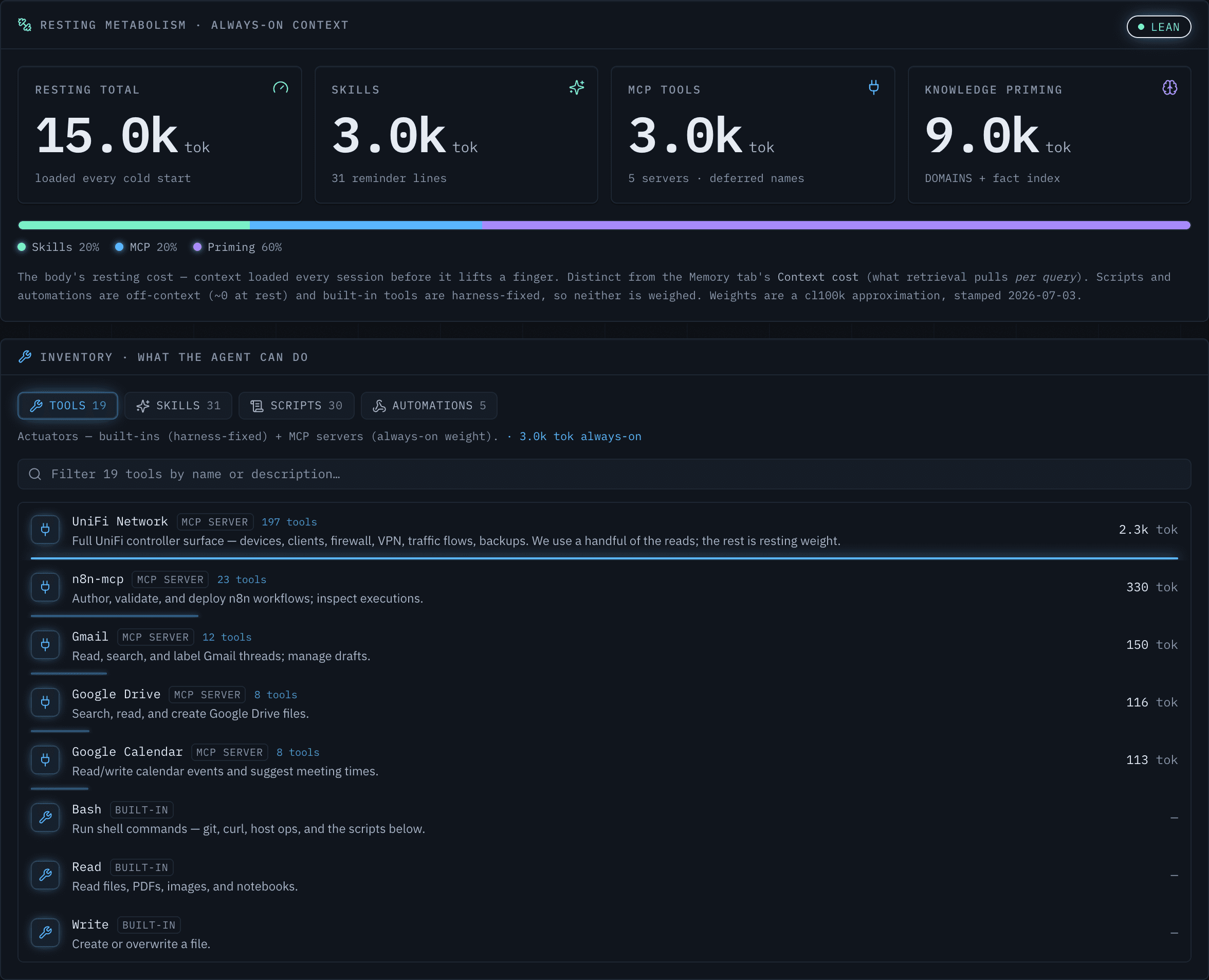This screenshot has height=980, width=1209.
Task: Click the BUILT-IN badge on Bash
Action: 142,810
